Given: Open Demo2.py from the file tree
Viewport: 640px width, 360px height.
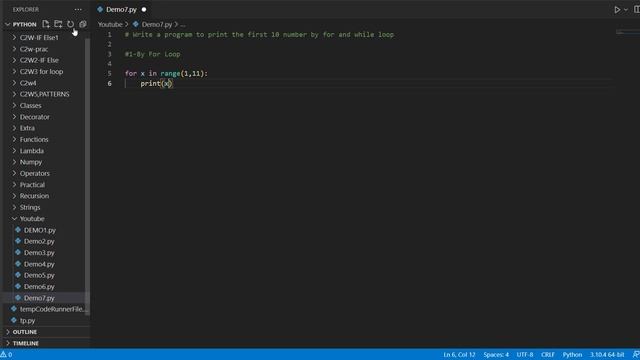Looking at the screenshot, I should click(x=39, y=241).
